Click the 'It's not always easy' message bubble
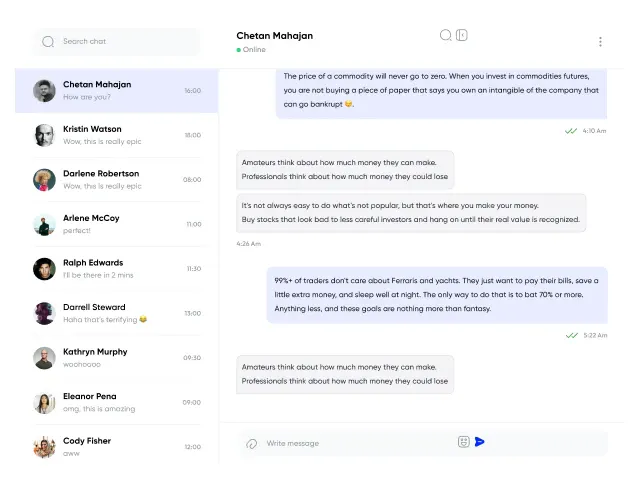The height and width of the screenshot is (480, 640). 411,213
